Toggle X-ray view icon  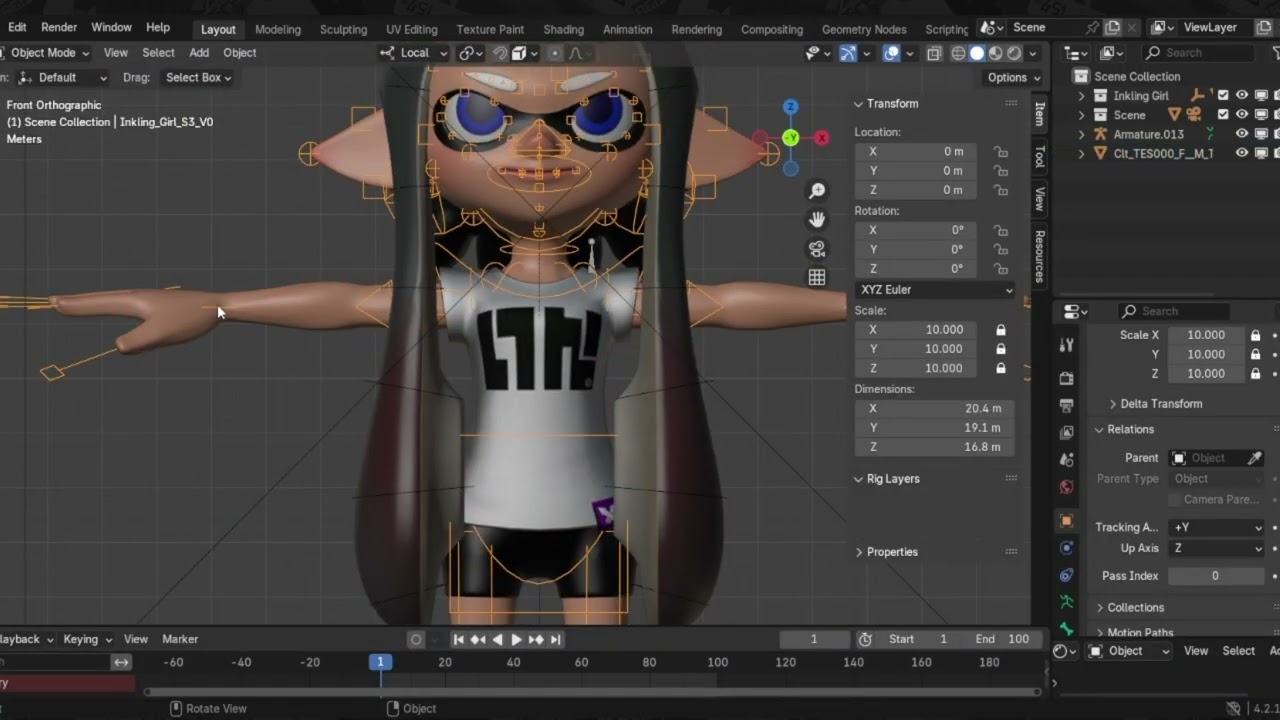933,53
